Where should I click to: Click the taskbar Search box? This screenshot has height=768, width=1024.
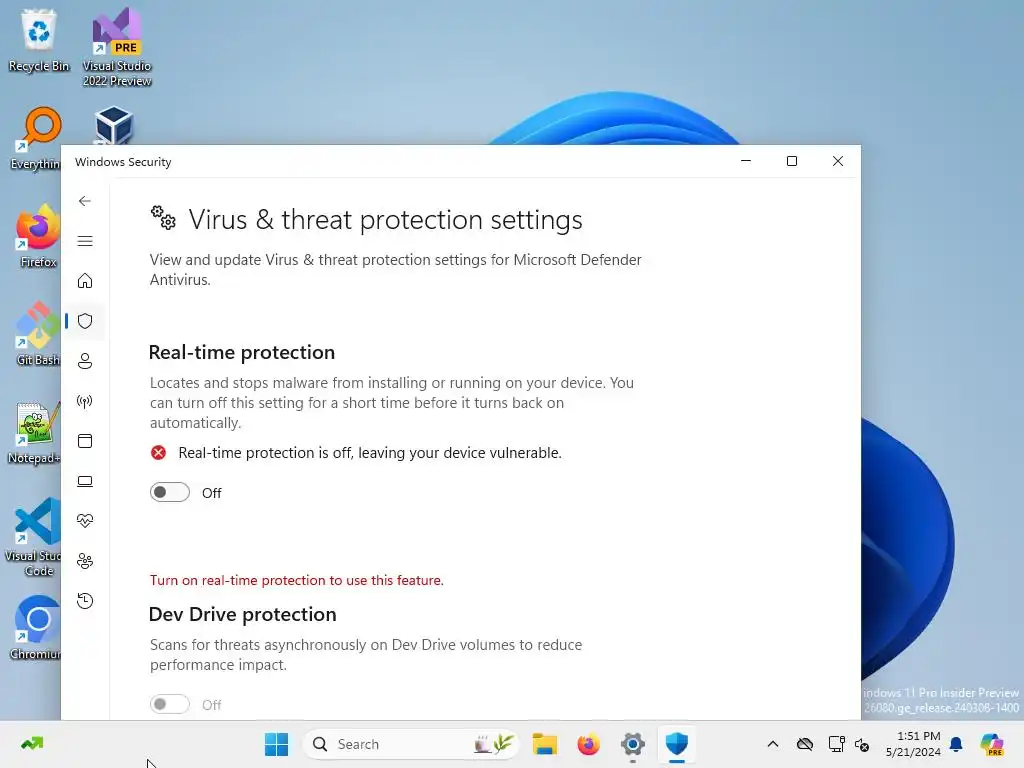pos(411,744)
